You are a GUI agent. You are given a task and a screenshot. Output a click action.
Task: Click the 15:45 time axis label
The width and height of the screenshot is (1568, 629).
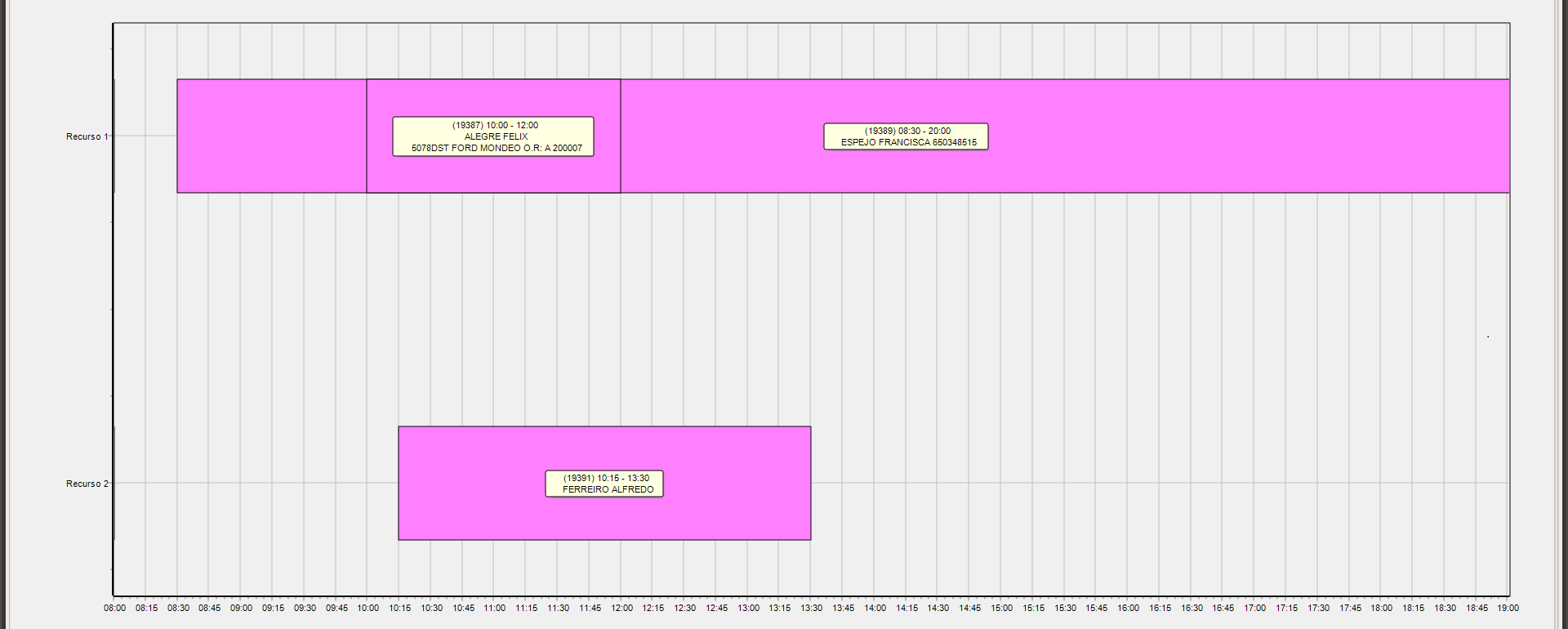(x=1096, y=608)
